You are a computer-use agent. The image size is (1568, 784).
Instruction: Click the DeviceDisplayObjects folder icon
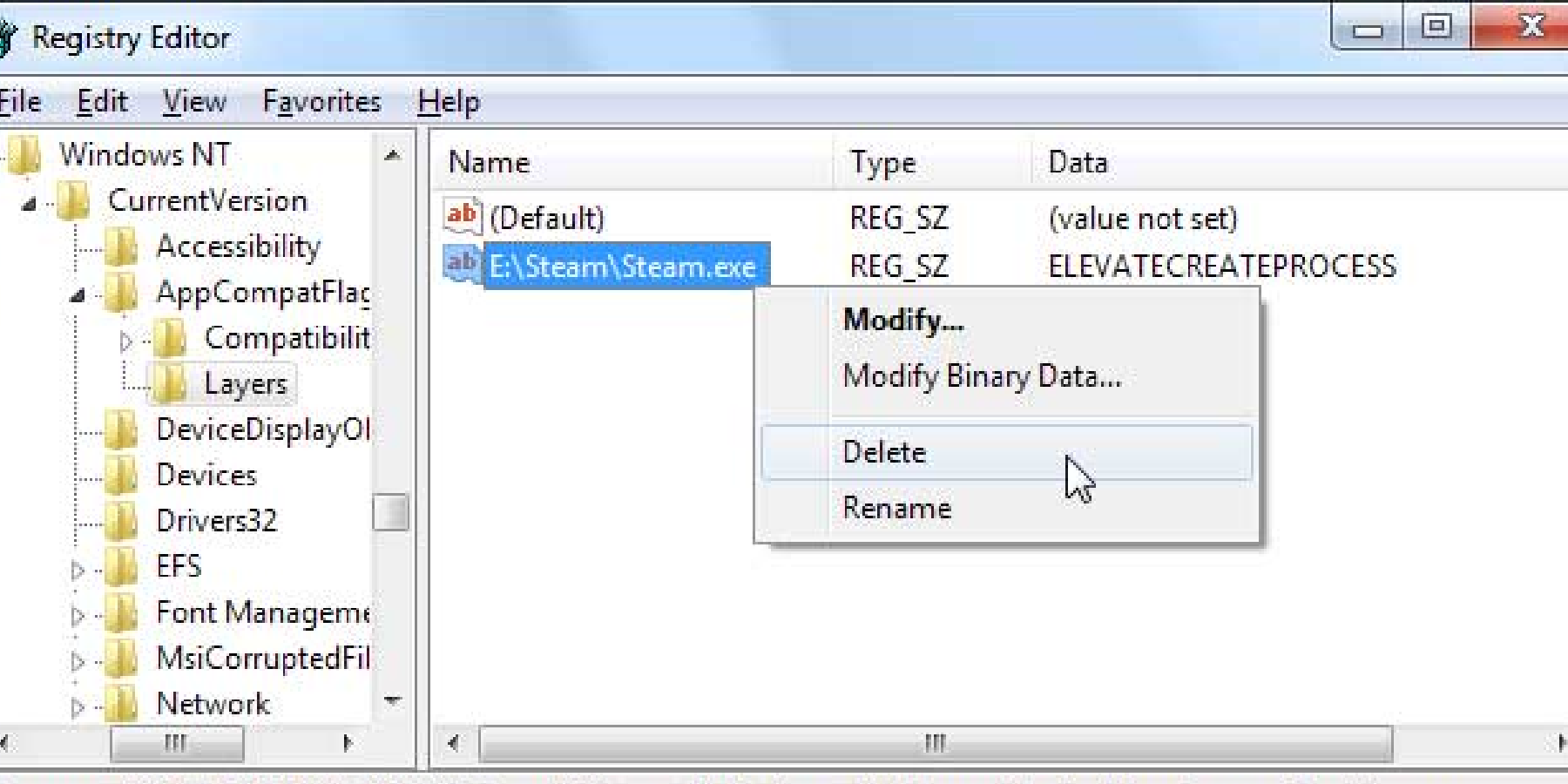[x=121, y=430]
